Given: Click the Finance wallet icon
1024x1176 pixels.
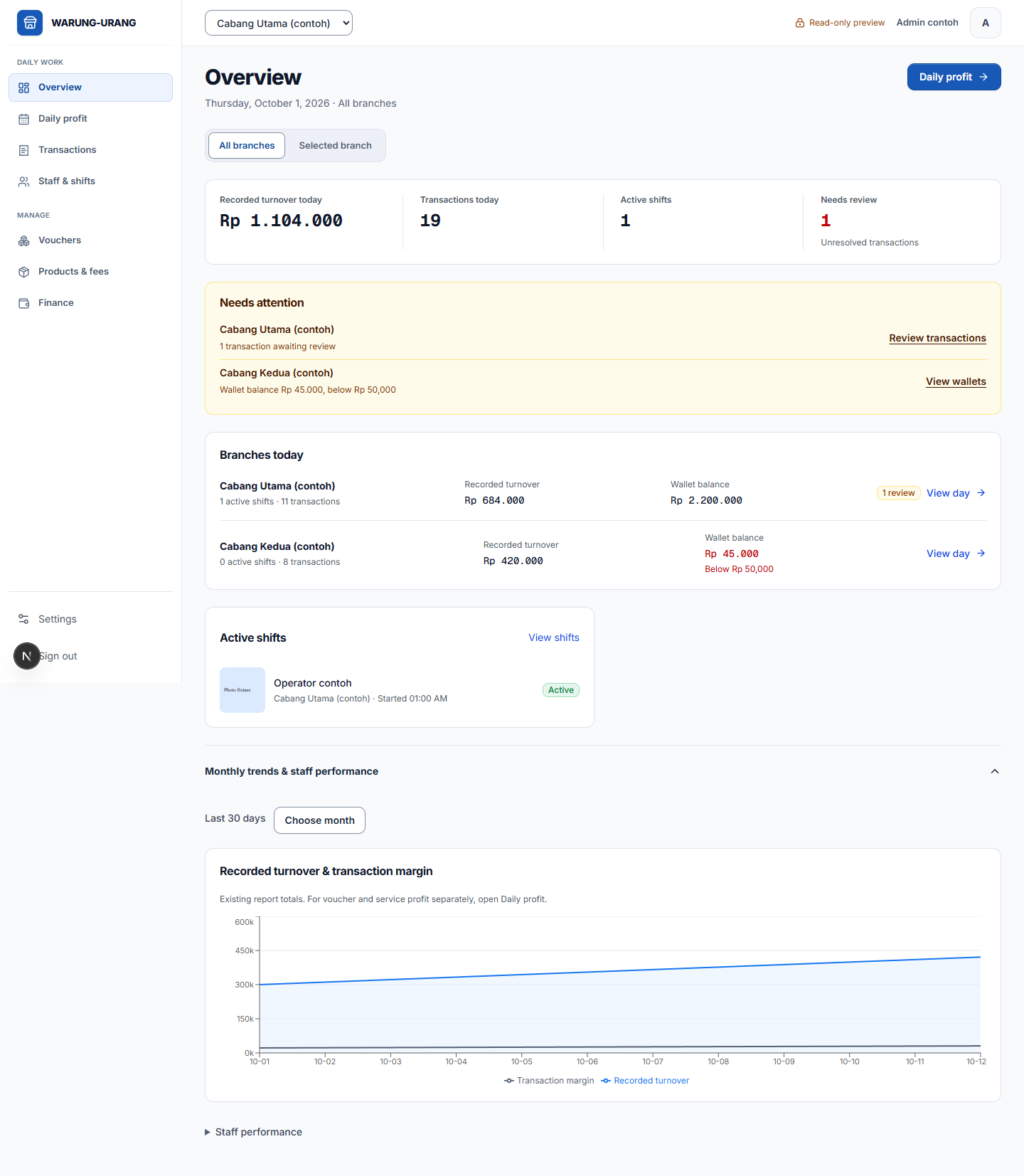Looking at the screenshot, I should [24, 303].
